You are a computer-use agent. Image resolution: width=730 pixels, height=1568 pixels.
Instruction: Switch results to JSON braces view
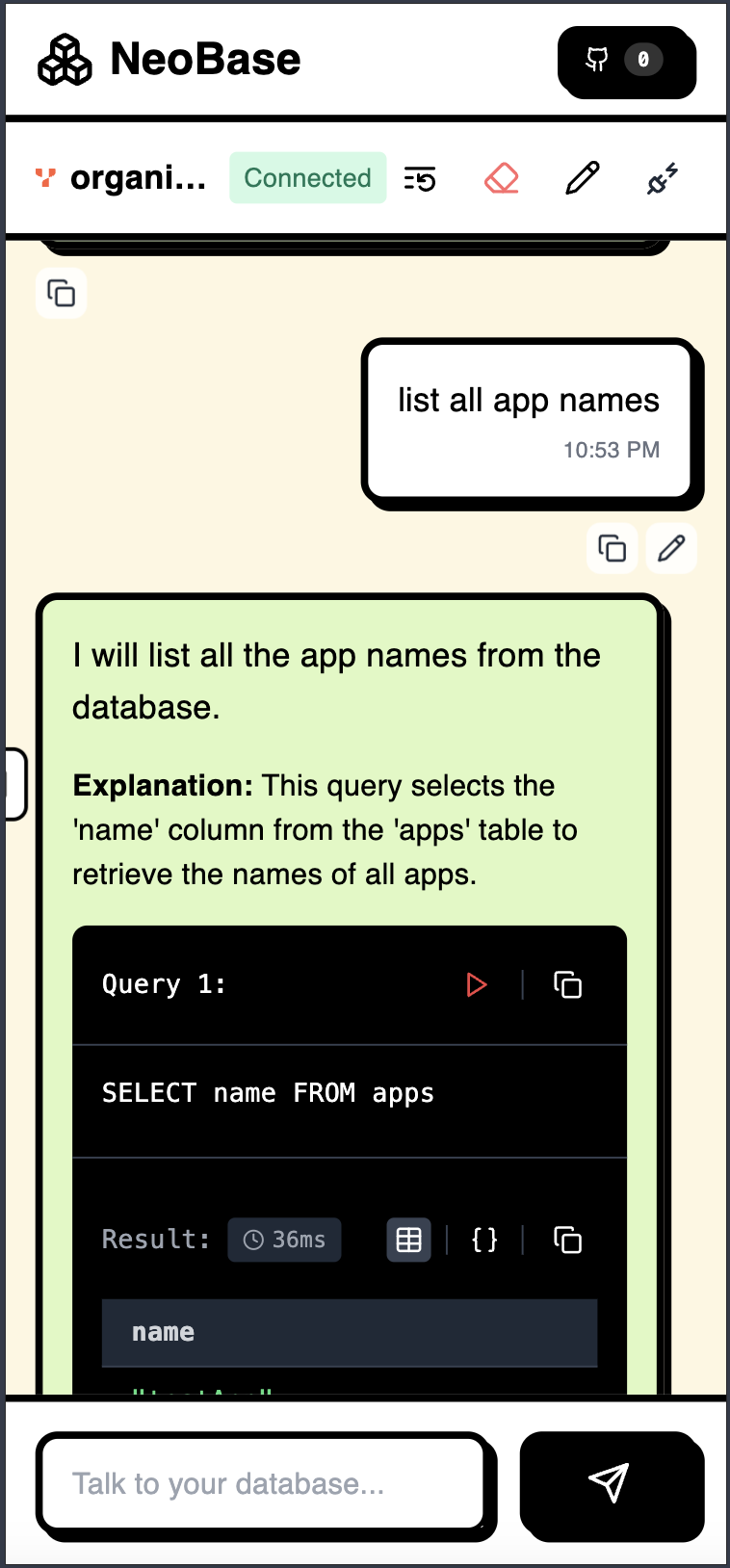[484, 1240]
